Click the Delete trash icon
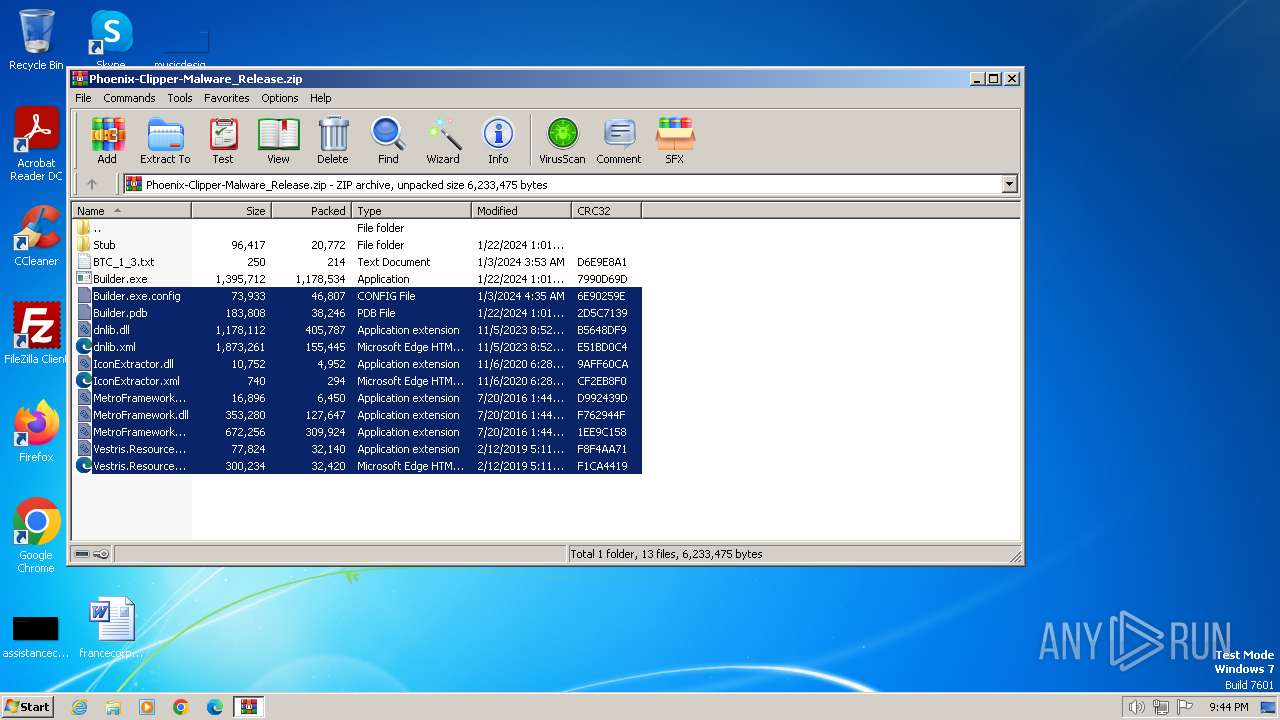 pos(333,141)
